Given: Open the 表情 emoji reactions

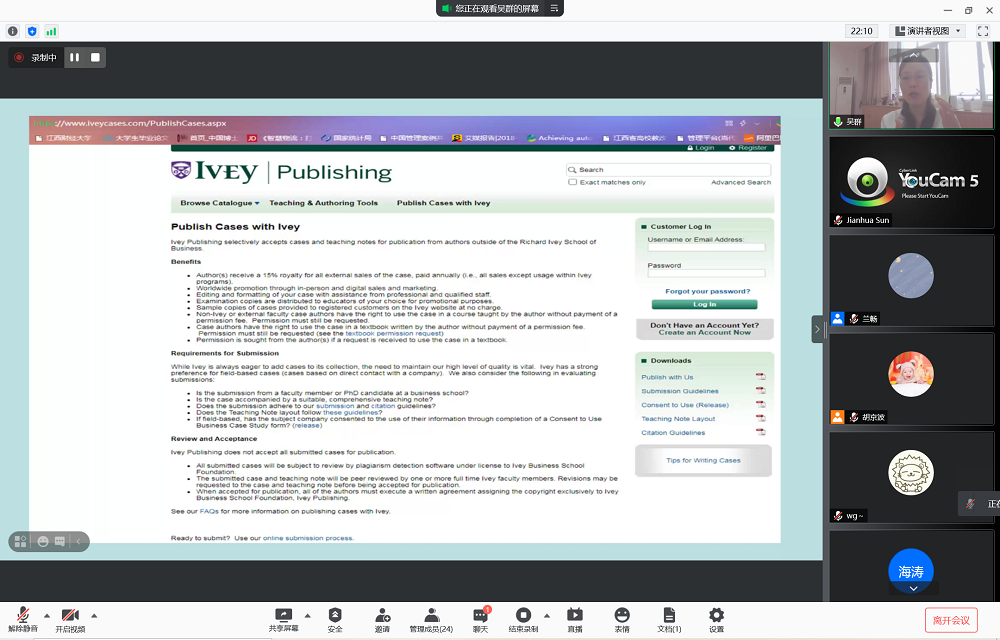Looking at the screenshot, I should [622, 619].
